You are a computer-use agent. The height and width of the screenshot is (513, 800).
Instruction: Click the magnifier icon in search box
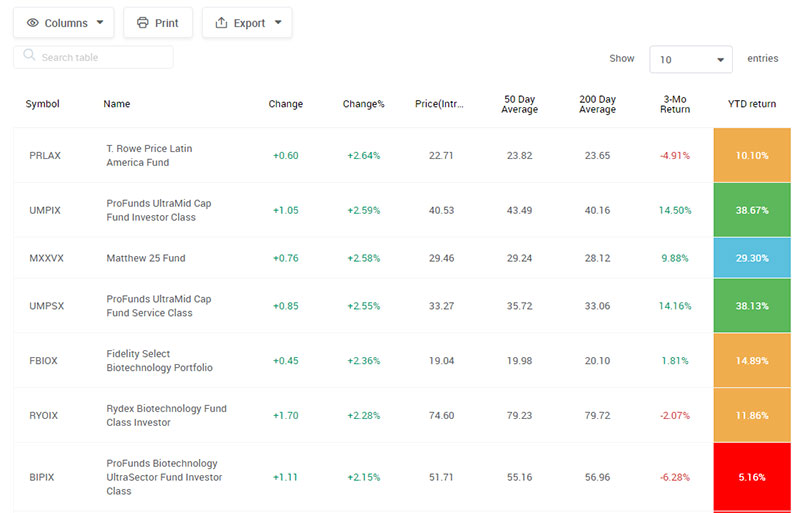pyautogui.click(x=29, y=57)
